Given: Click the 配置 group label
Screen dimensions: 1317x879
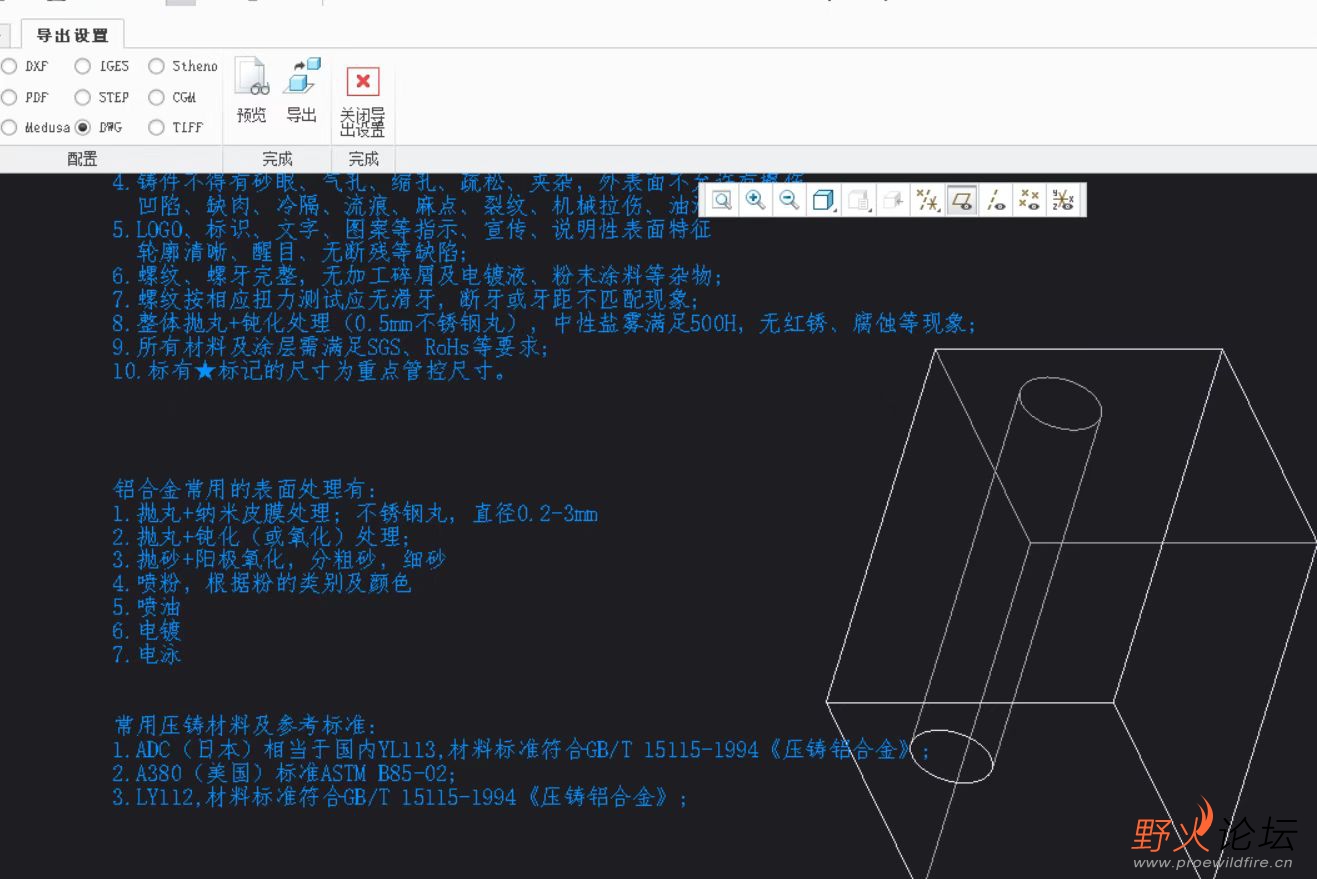Looking at the screenshot, I should point(82,158).
